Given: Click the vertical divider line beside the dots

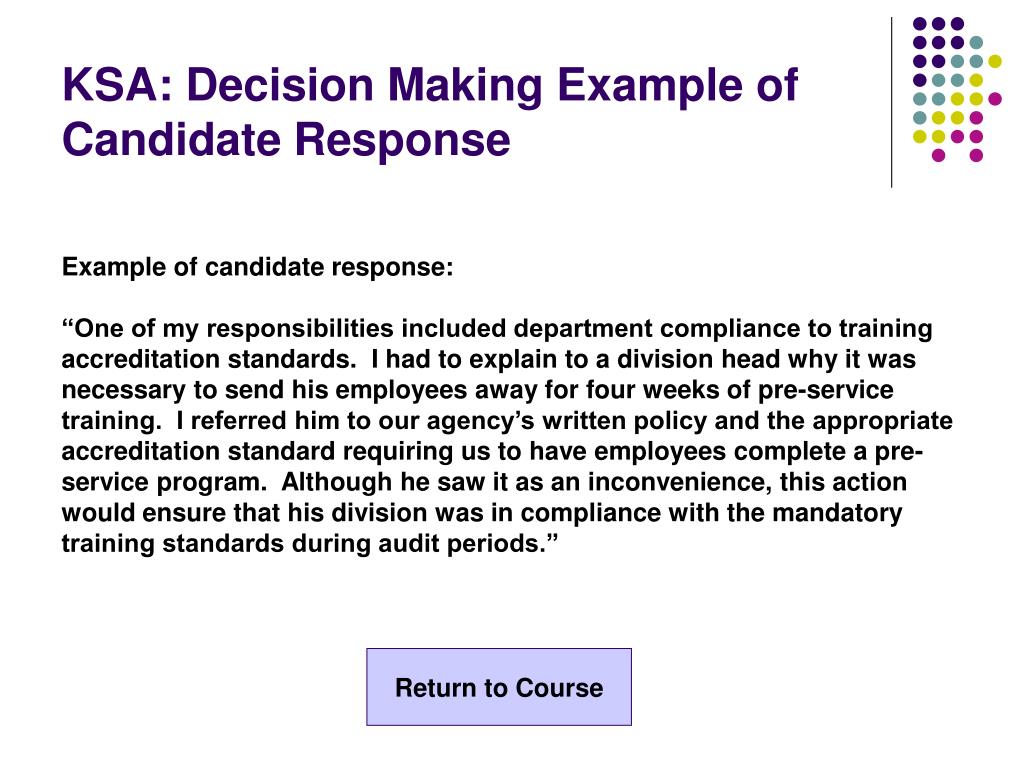Looking at the screenshot, I should click(x=891, y=103).
